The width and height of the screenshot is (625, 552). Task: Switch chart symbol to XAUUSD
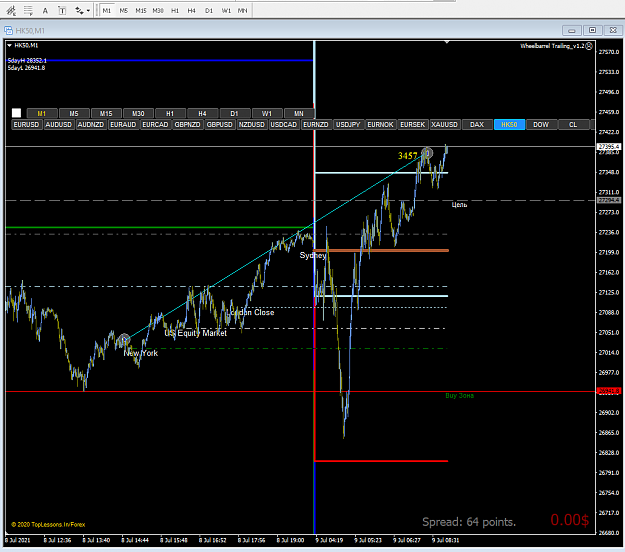tap(444, 125)
